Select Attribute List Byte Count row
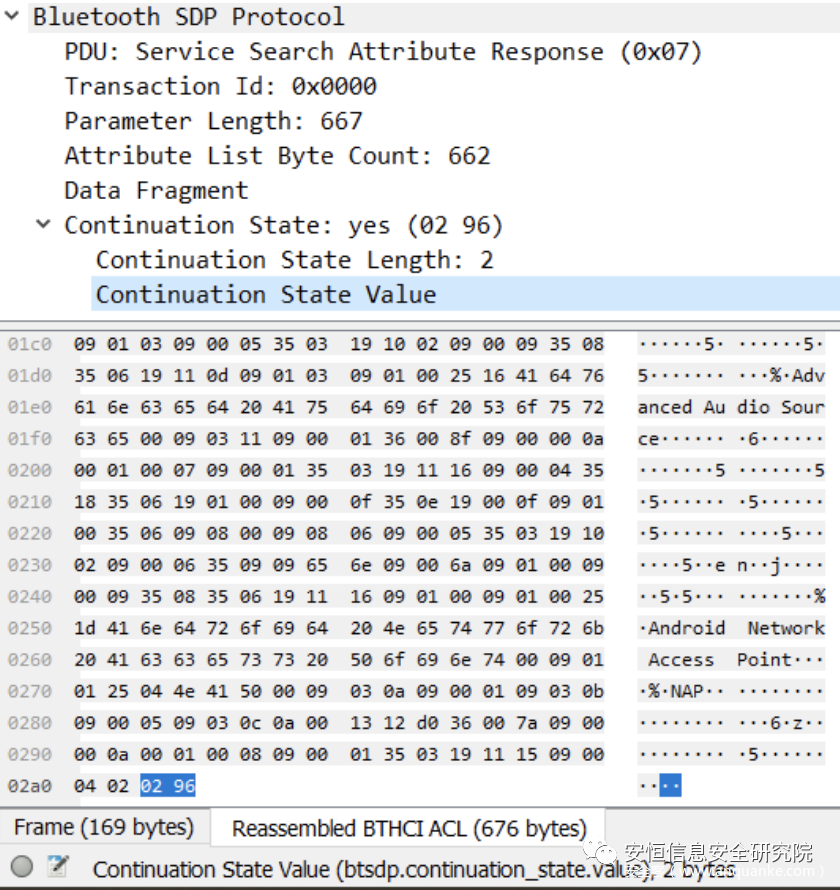The height and width of the screenshot is (890, 840). point(277,156)
